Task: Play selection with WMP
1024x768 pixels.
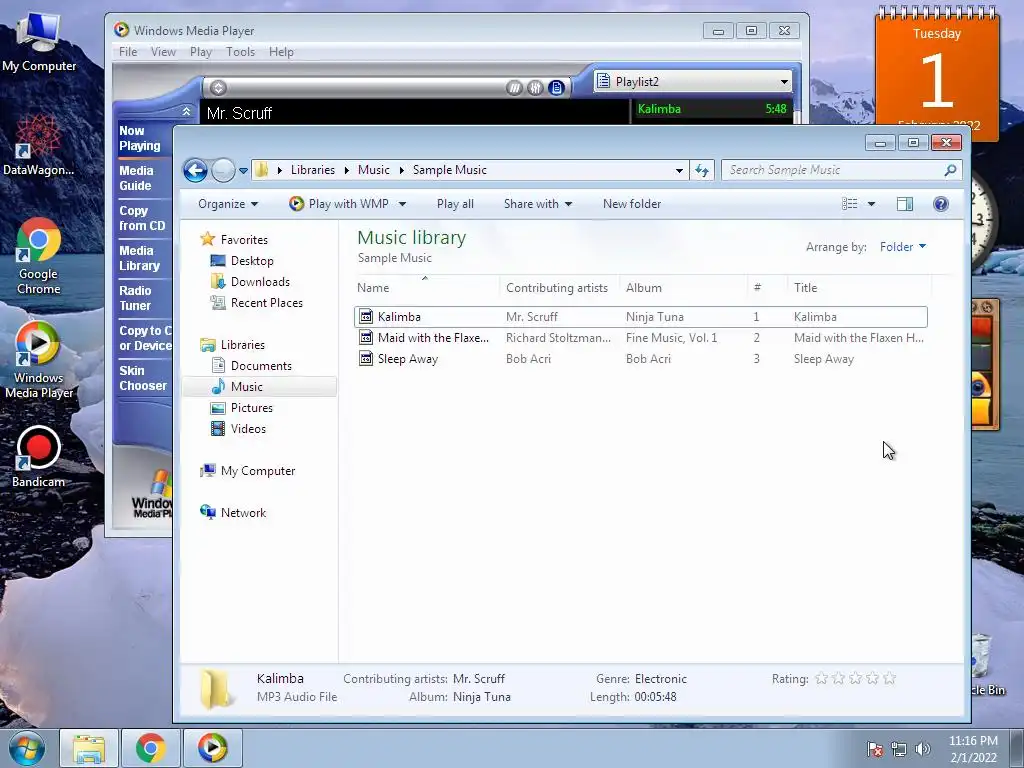Action: click(x=339, y=204)
